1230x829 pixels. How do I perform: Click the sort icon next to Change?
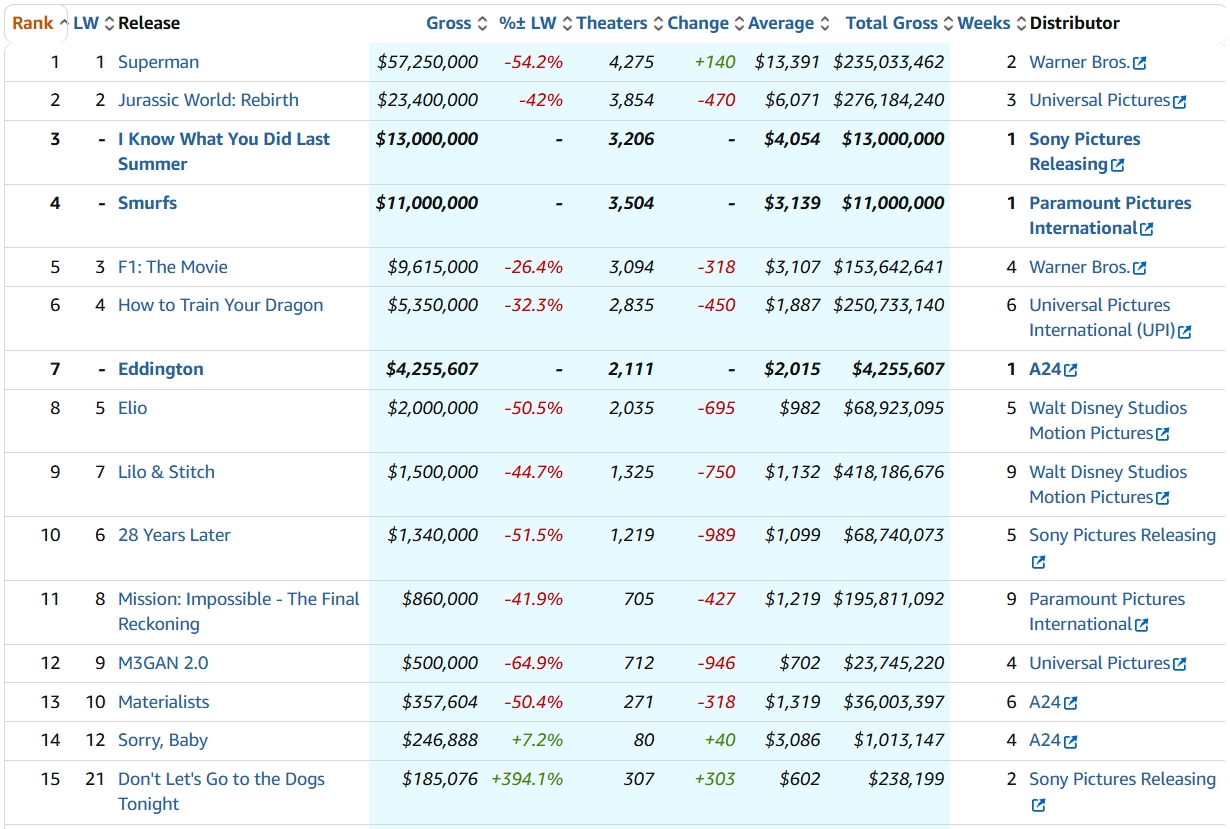tap(740, 23)
